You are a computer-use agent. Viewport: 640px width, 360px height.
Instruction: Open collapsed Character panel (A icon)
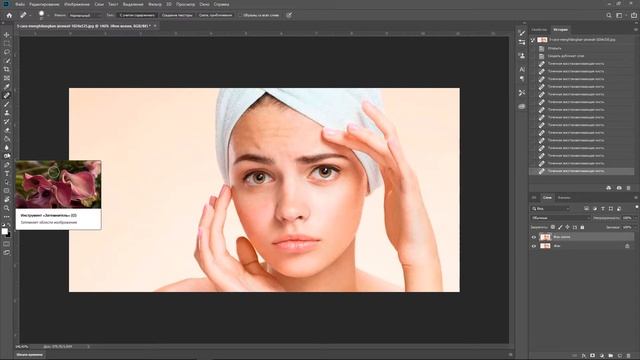(522, 69)
